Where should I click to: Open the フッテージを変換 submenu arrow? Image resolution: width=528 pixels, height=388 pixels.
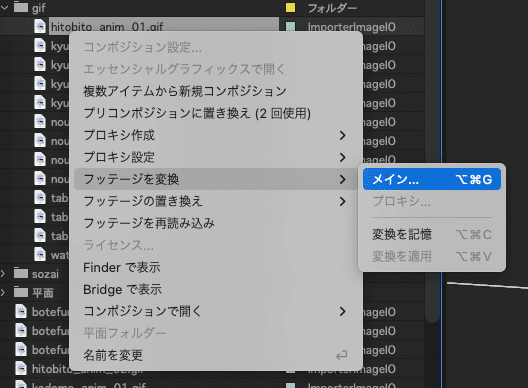coord(342,179)
